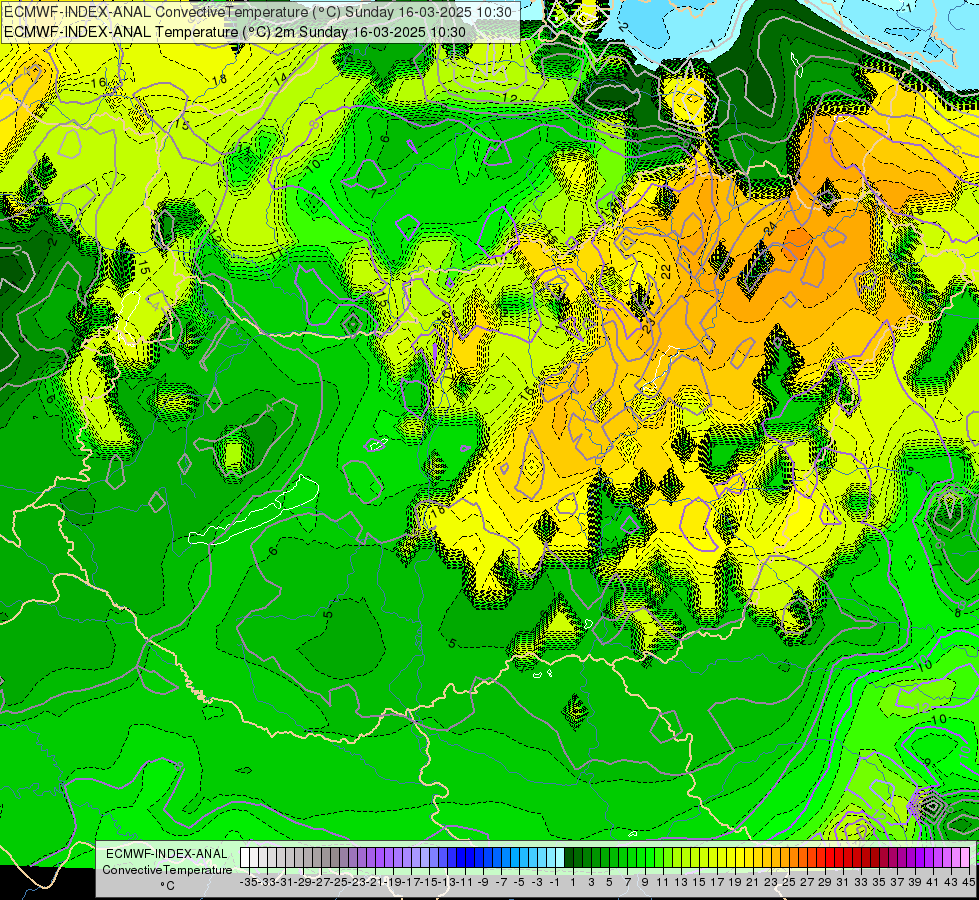
Task: Pick the darkest green swatch after light blue
Action: [x=569, y=858]
